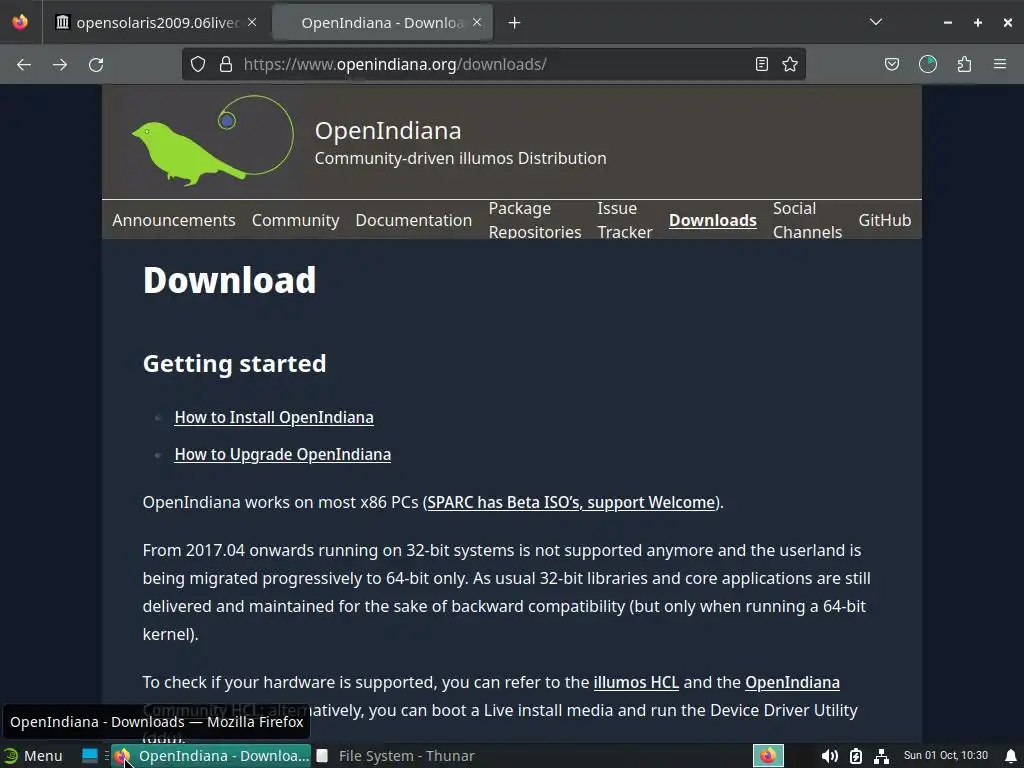1024x768 pixels.
Task: Close the opensolaris2009.06livecd tab
Action: [x=252, y=22]
